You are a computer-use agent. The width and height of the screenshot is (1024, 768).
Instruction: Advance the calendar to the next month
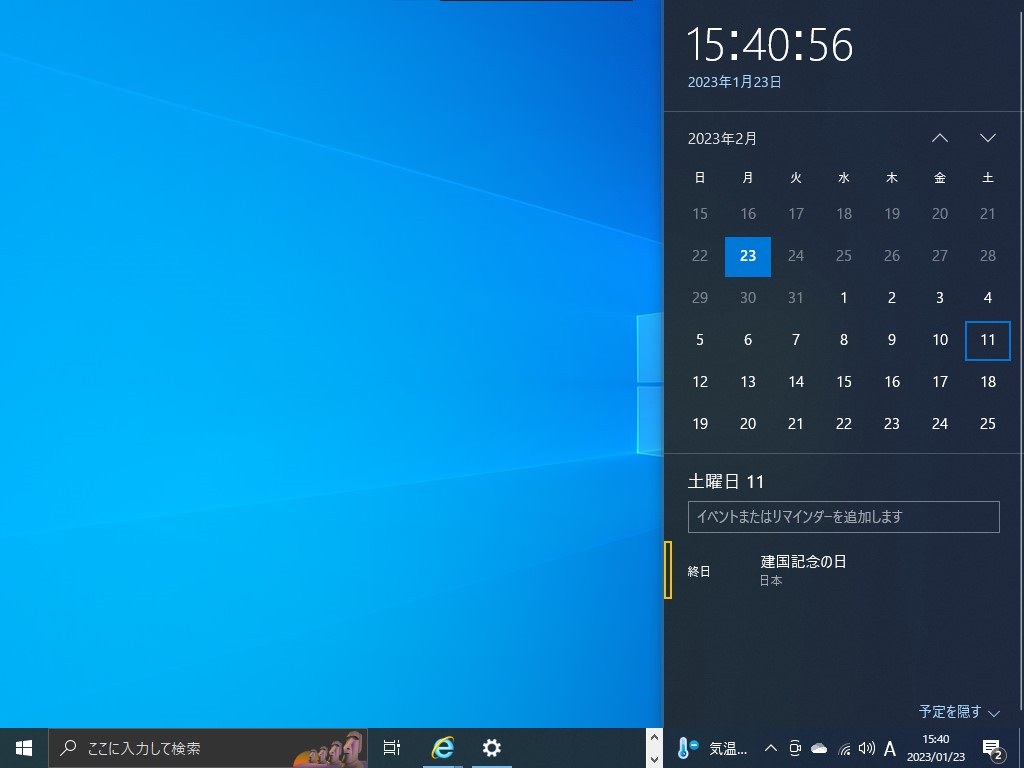click(987, 138)
